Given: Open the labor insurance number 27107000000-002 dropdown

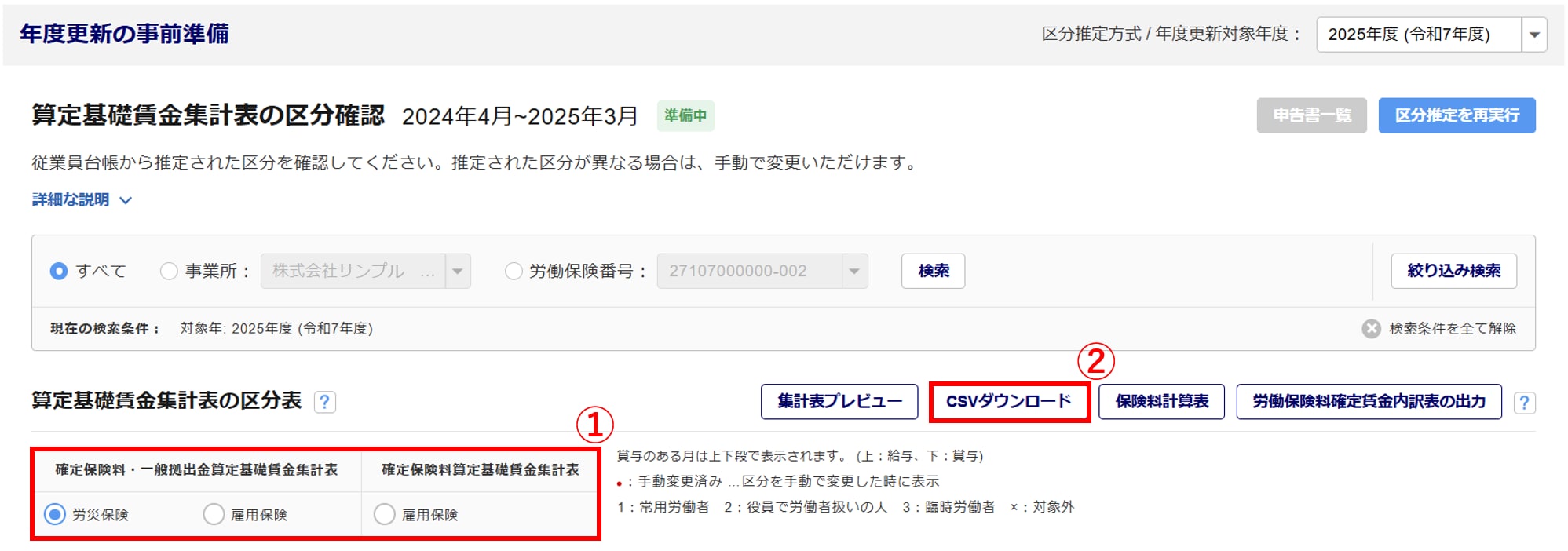Looking at the screenshot, I should tap(853, 272).
